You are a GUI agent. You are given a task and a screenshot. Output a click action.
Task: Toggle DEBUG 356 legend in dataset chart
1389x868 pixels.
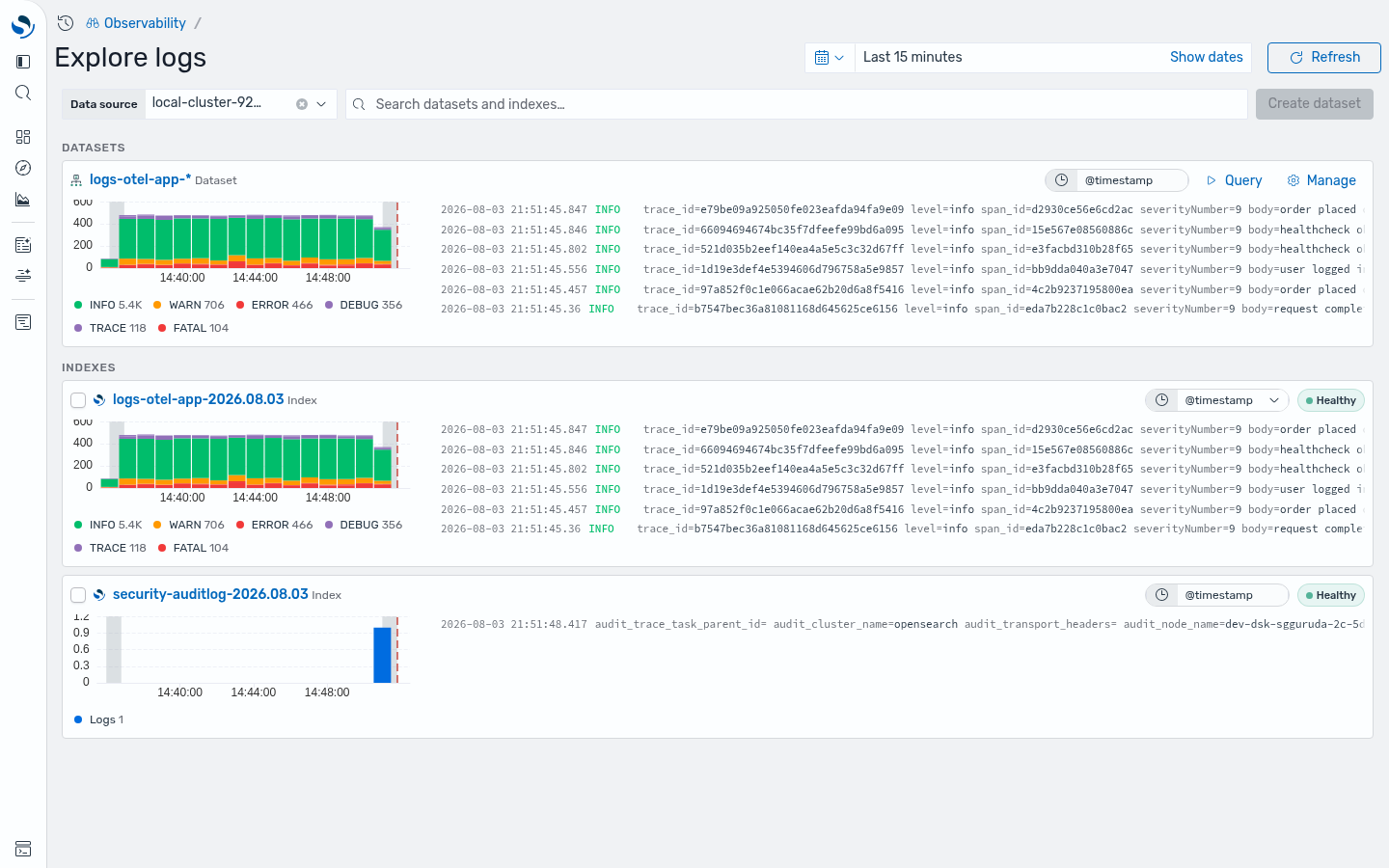point(363,305)
